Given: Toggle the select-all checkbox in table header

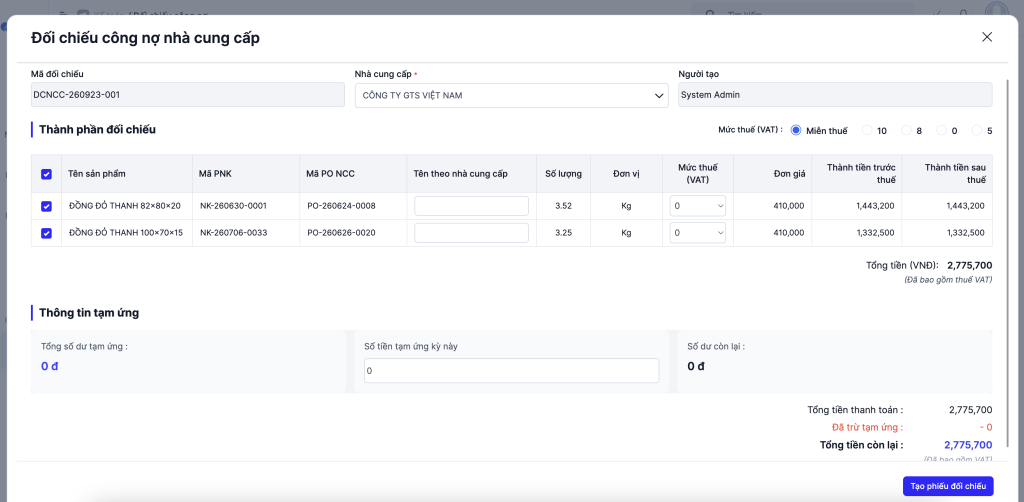Looking at the screenshot, I should tap(46, 174).
